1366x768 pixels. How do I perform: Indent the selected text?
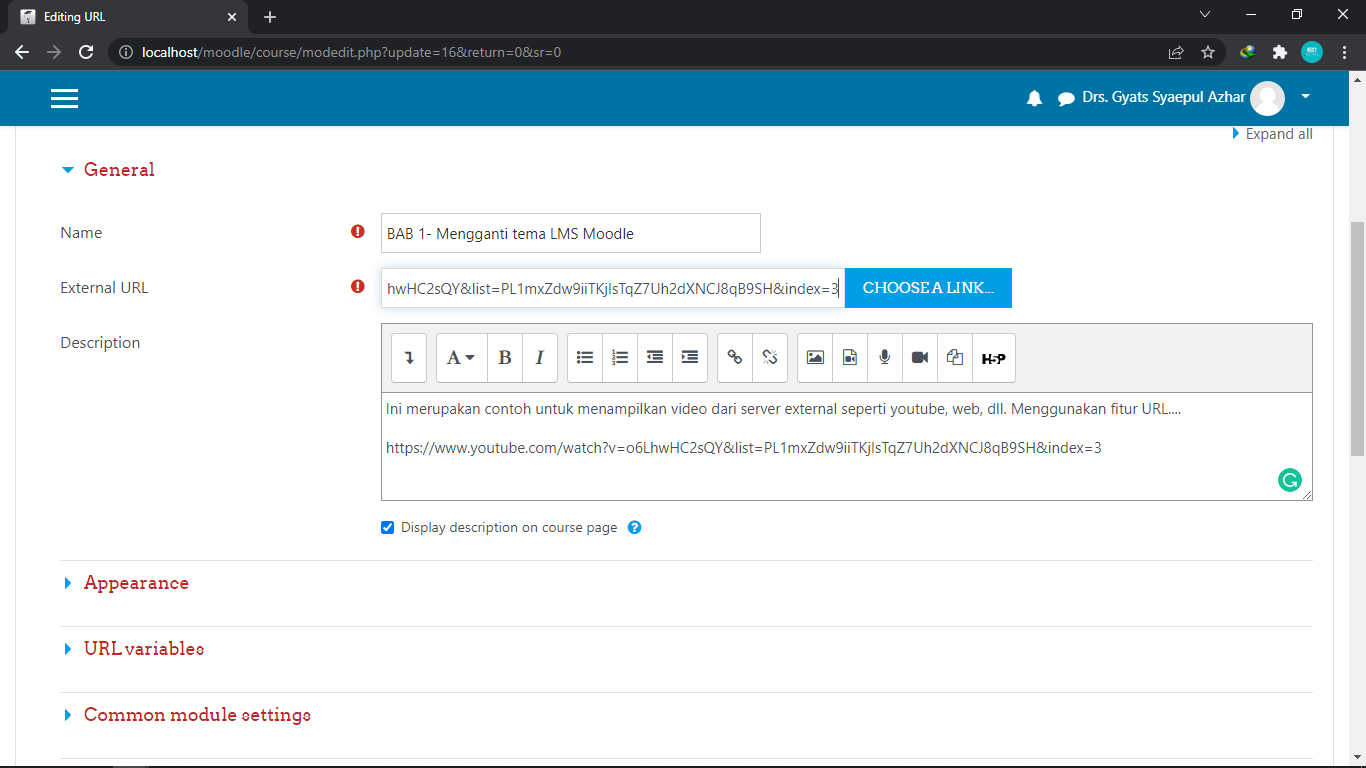pyautogui.click(x=690, y=358)
